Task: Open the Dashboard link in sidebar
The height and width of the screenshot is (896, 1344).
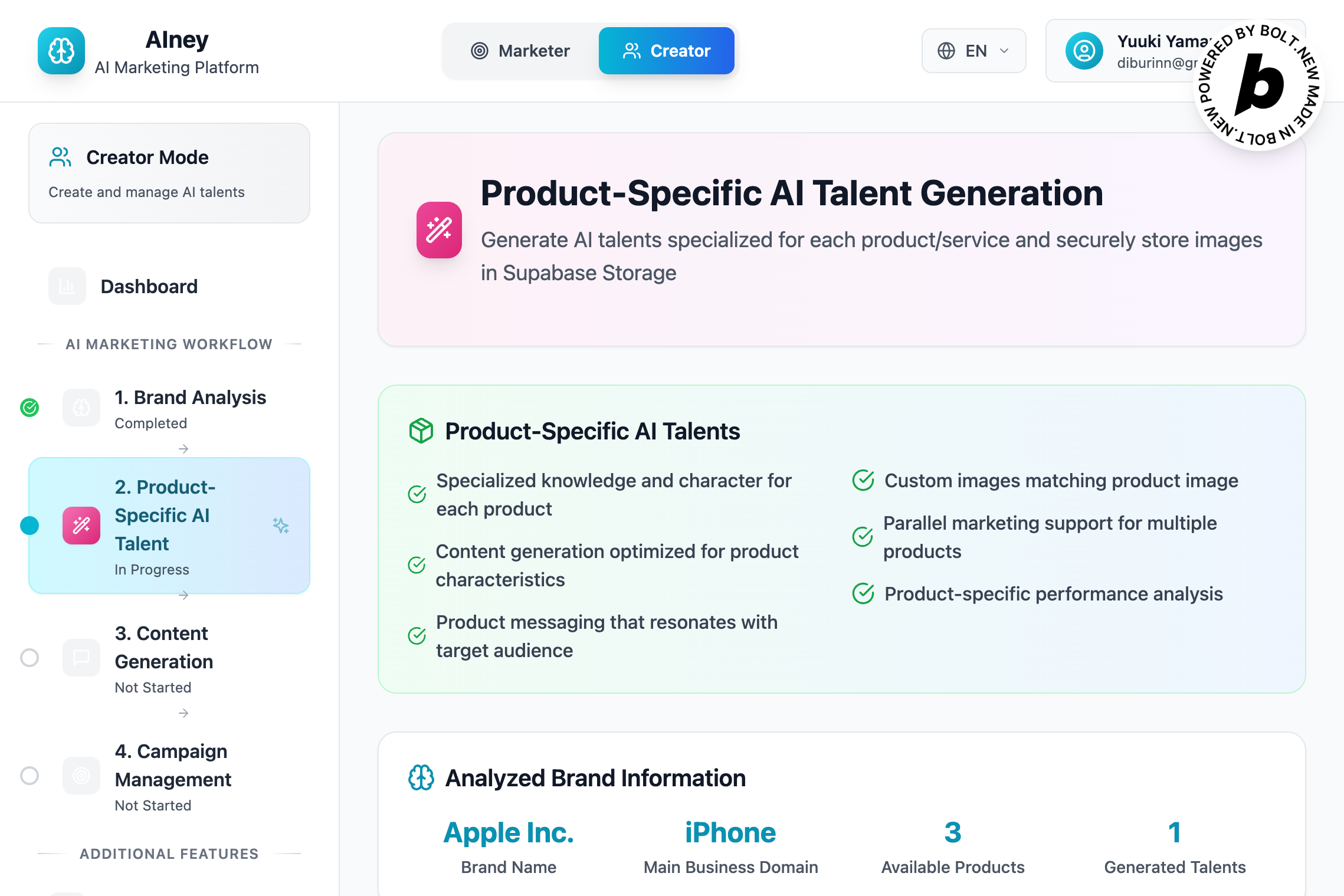Action: pos(149,287)
